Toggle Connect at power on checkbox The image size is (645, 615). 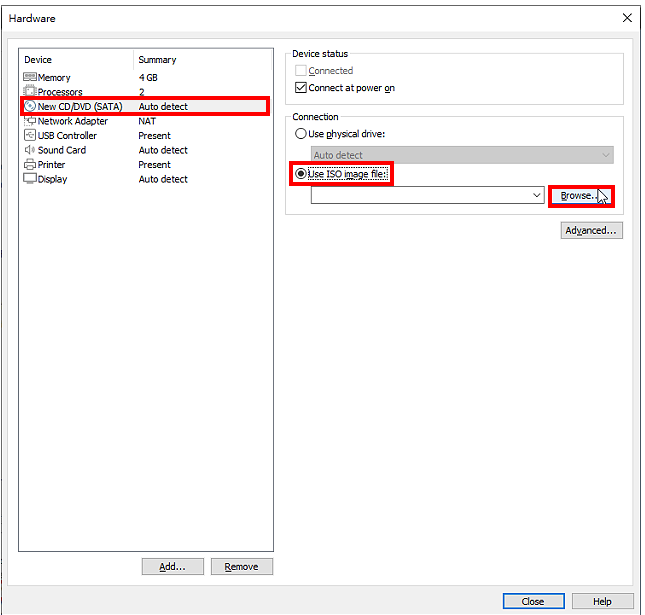tap(301, 88)
